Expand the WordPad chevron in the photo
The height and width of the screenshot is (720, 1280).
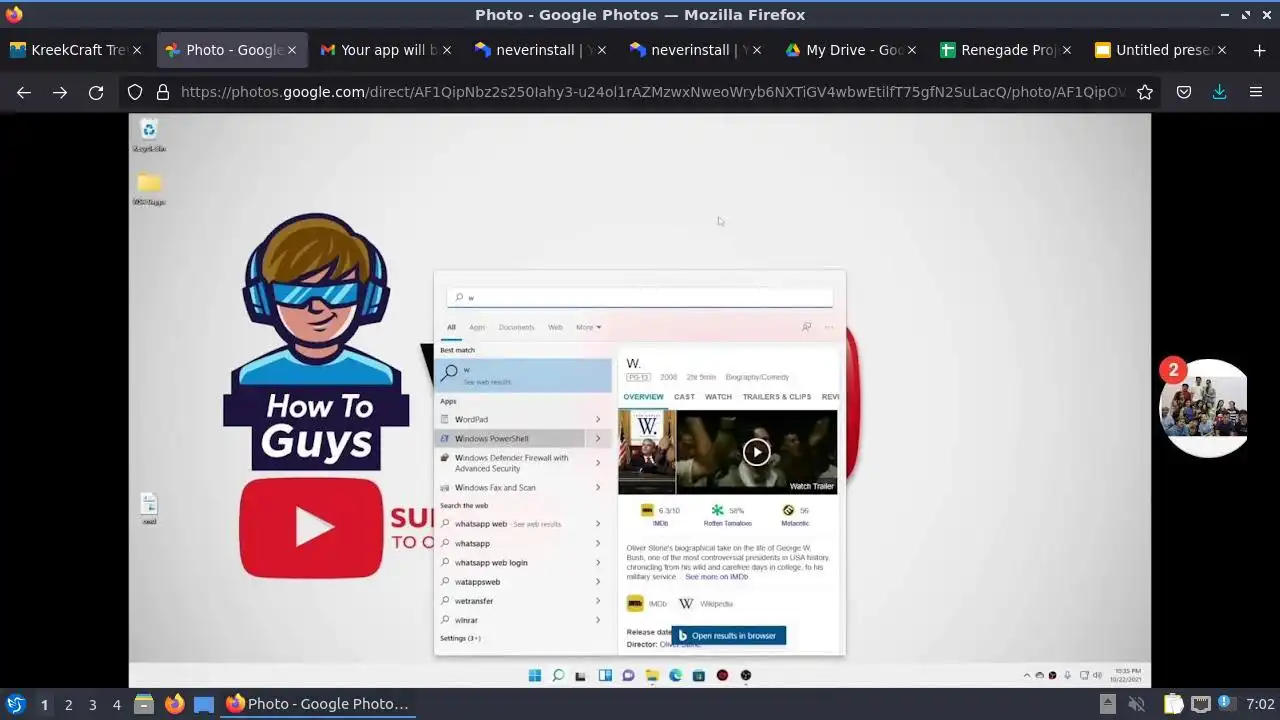(598, 419)
